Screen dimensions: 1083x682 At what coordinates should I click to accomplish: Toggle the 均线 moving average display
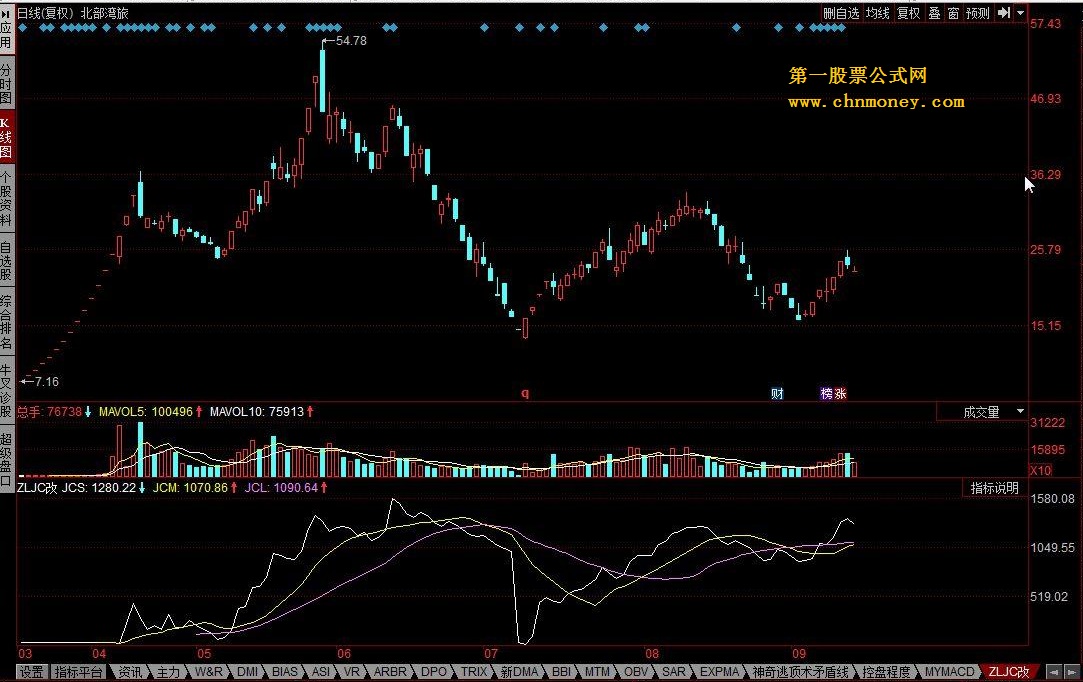click(878, 13)
